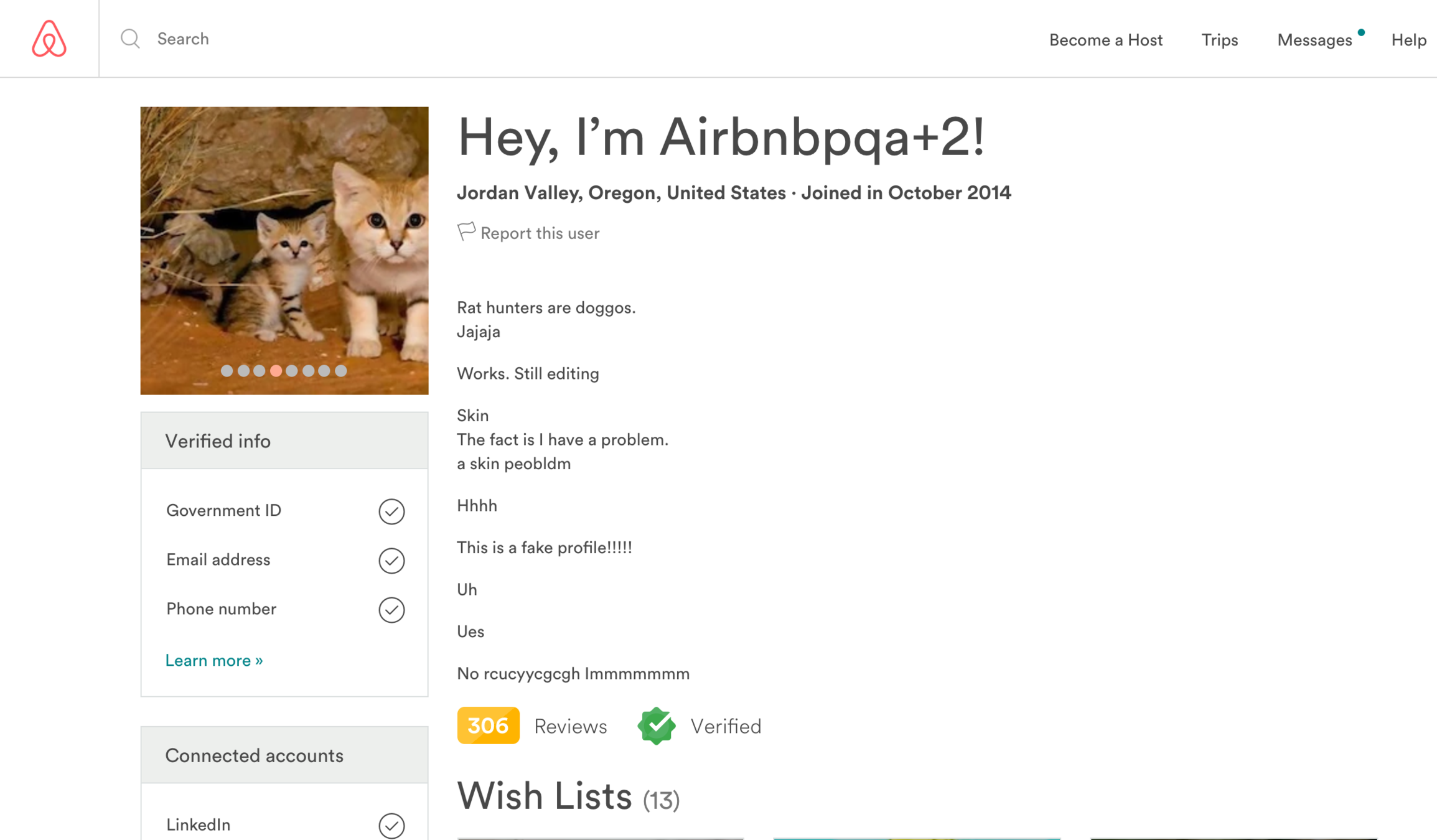Click the Phone number checkmark icon
Image resolution: width=1437 pixels, height=840 pixels.
391,610
